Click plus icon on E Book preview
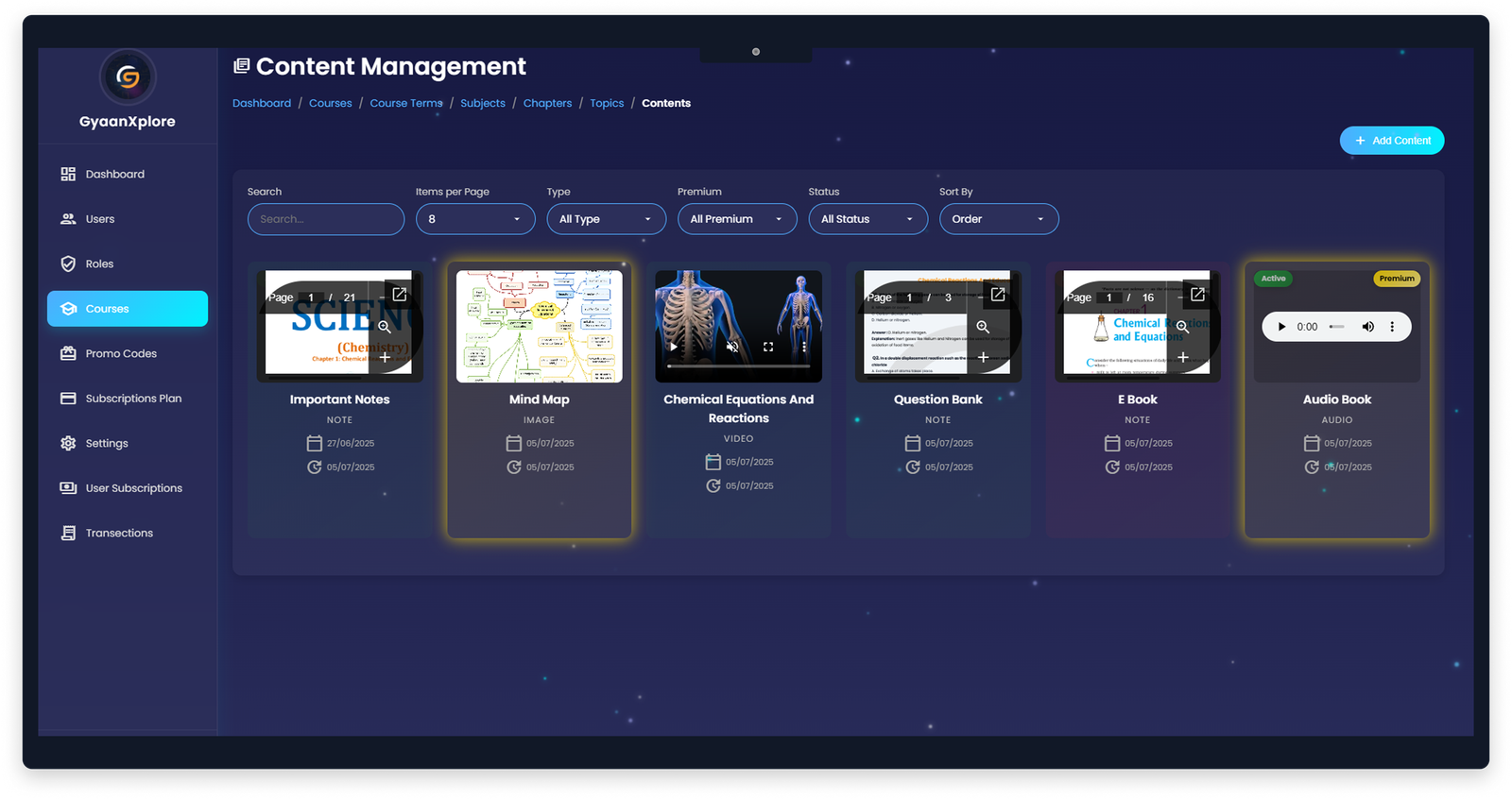The image size is (1512, 799). (x=1182, y=357)
